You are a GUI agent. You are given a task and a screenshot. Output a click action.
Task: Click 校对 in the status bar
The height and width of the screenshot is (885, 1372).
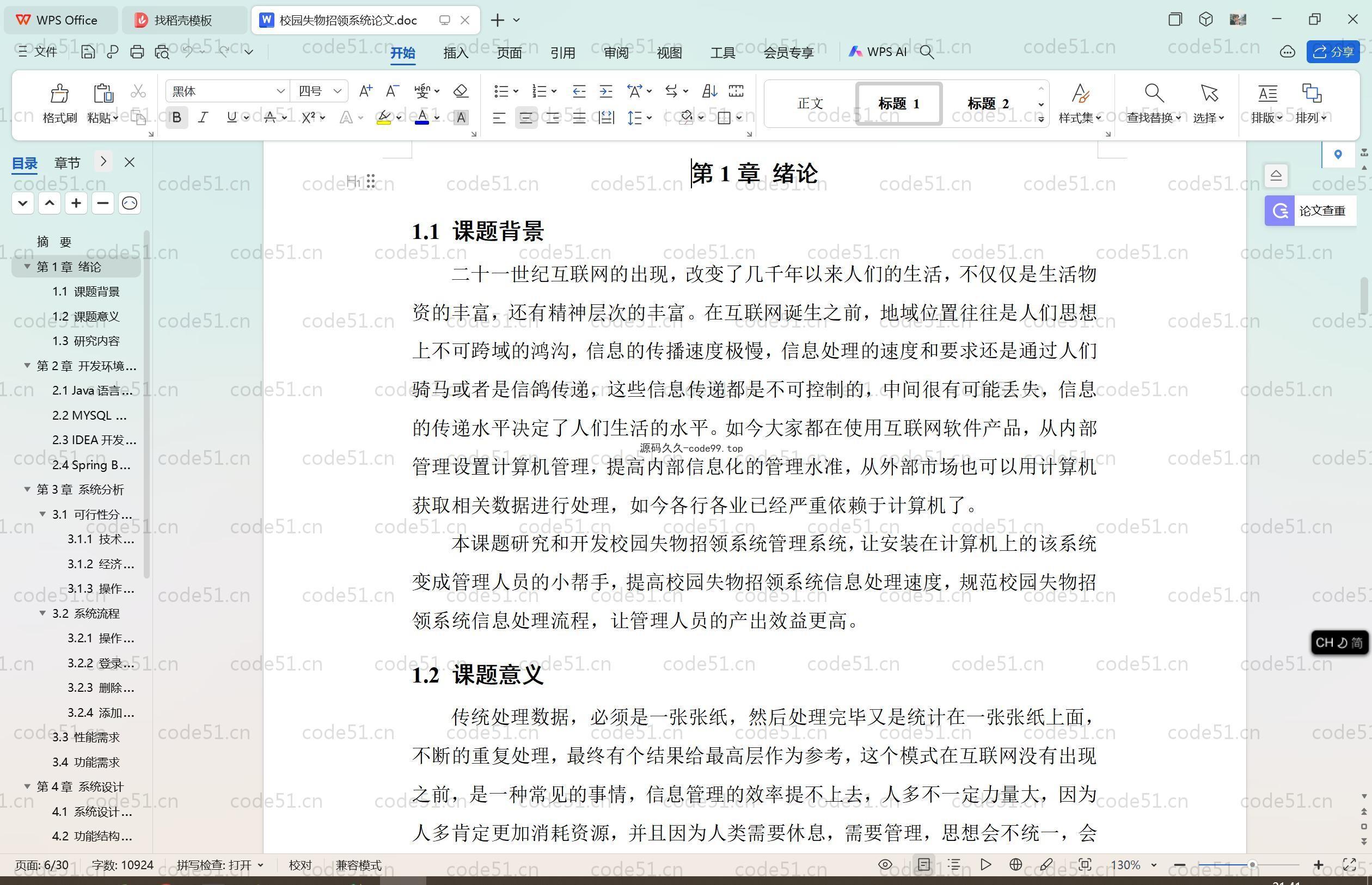pos(300,865)
